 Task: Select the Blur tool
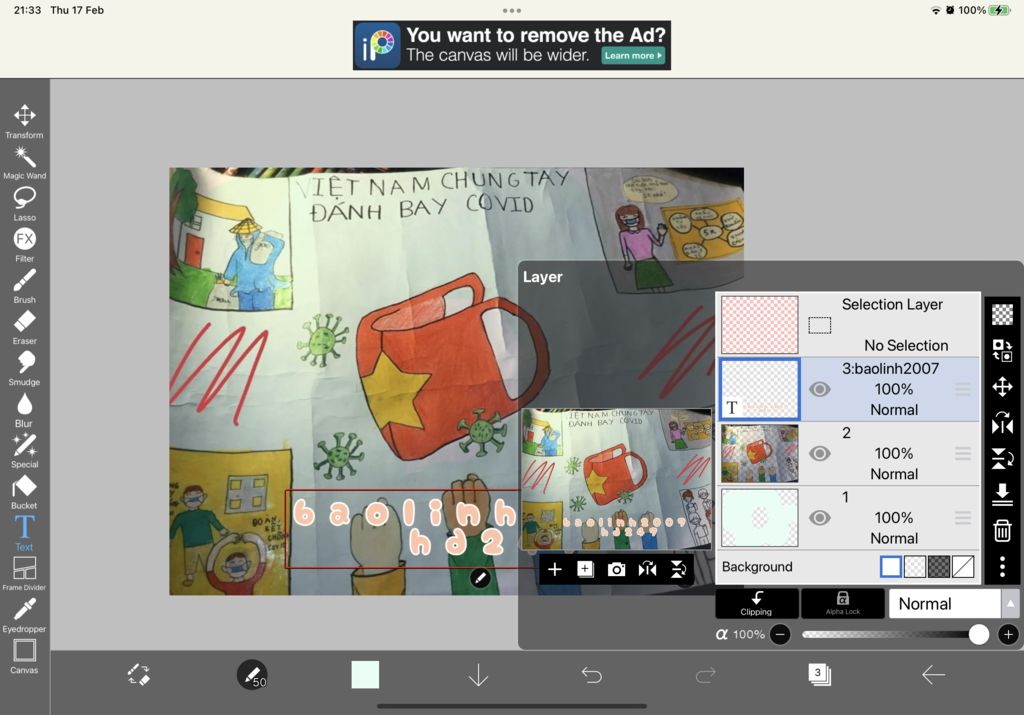[24, 409]
